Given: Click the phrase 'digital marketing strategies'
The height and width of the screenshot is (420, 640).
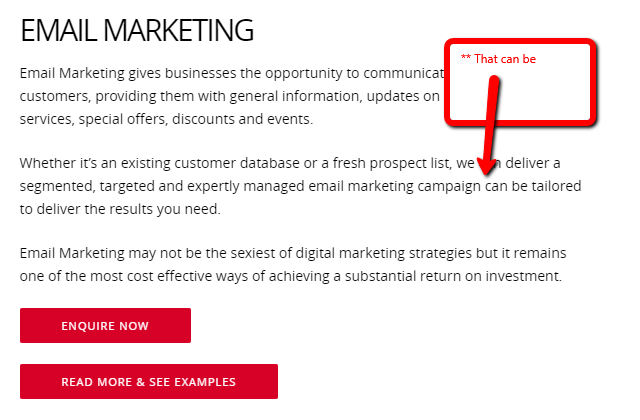Looking at the screenshot, I should [x=369, y=253].
